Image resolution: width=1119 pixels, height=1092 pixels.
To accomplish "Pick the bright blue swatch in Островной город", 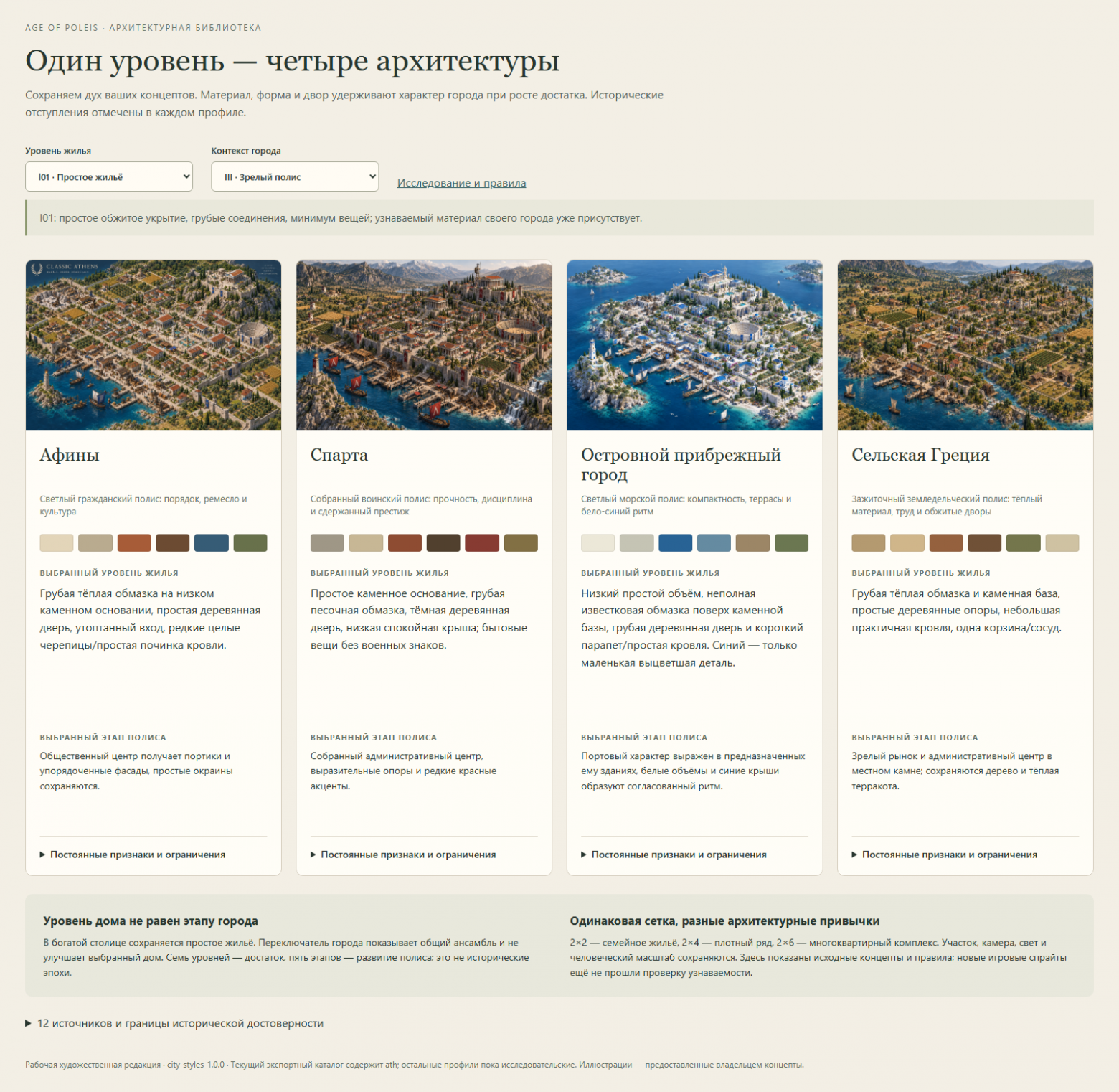I will pos(676,542).
